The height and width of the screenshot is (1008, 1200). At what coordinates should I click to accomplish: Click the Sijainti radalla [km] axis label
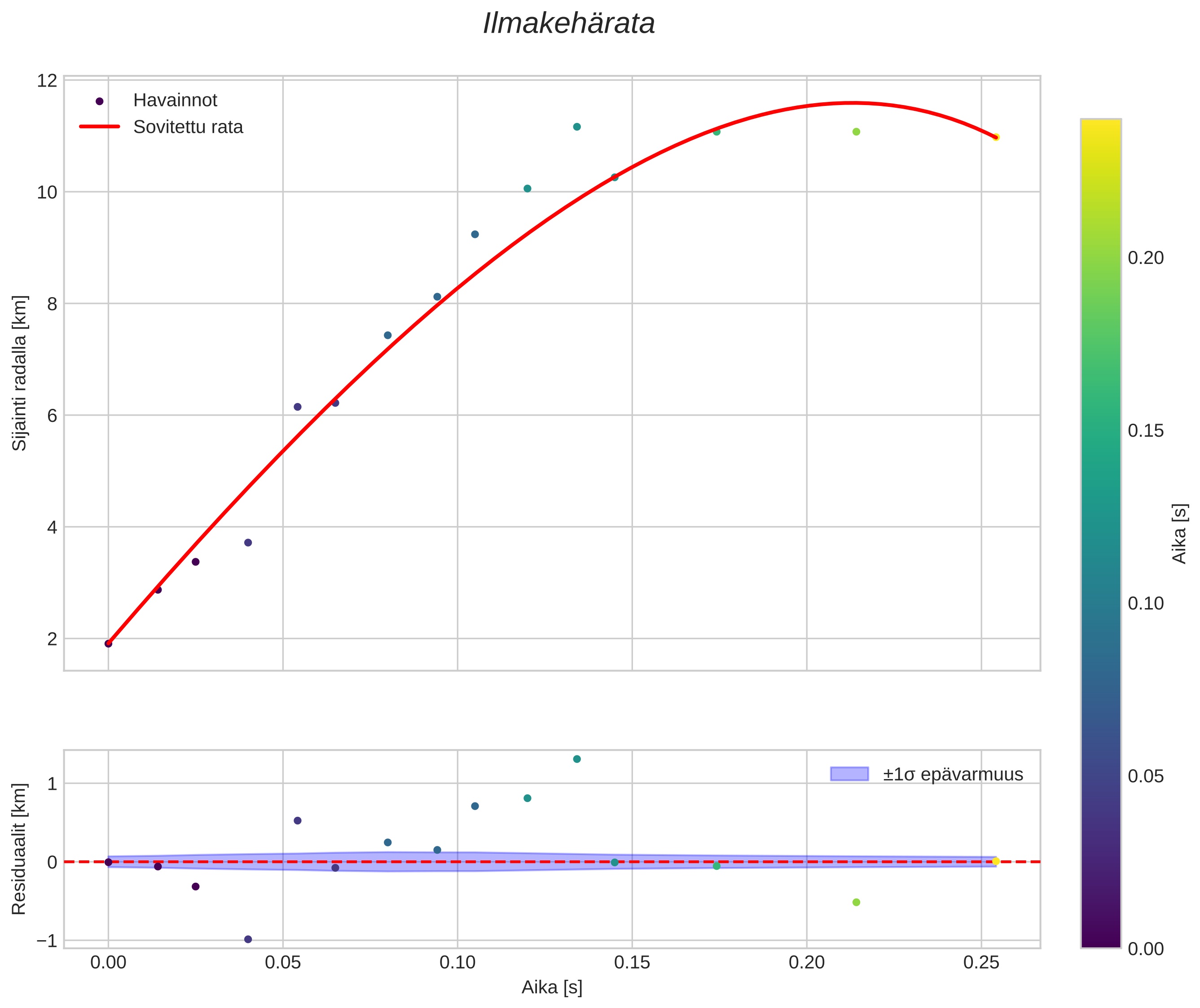coord(20,373)
